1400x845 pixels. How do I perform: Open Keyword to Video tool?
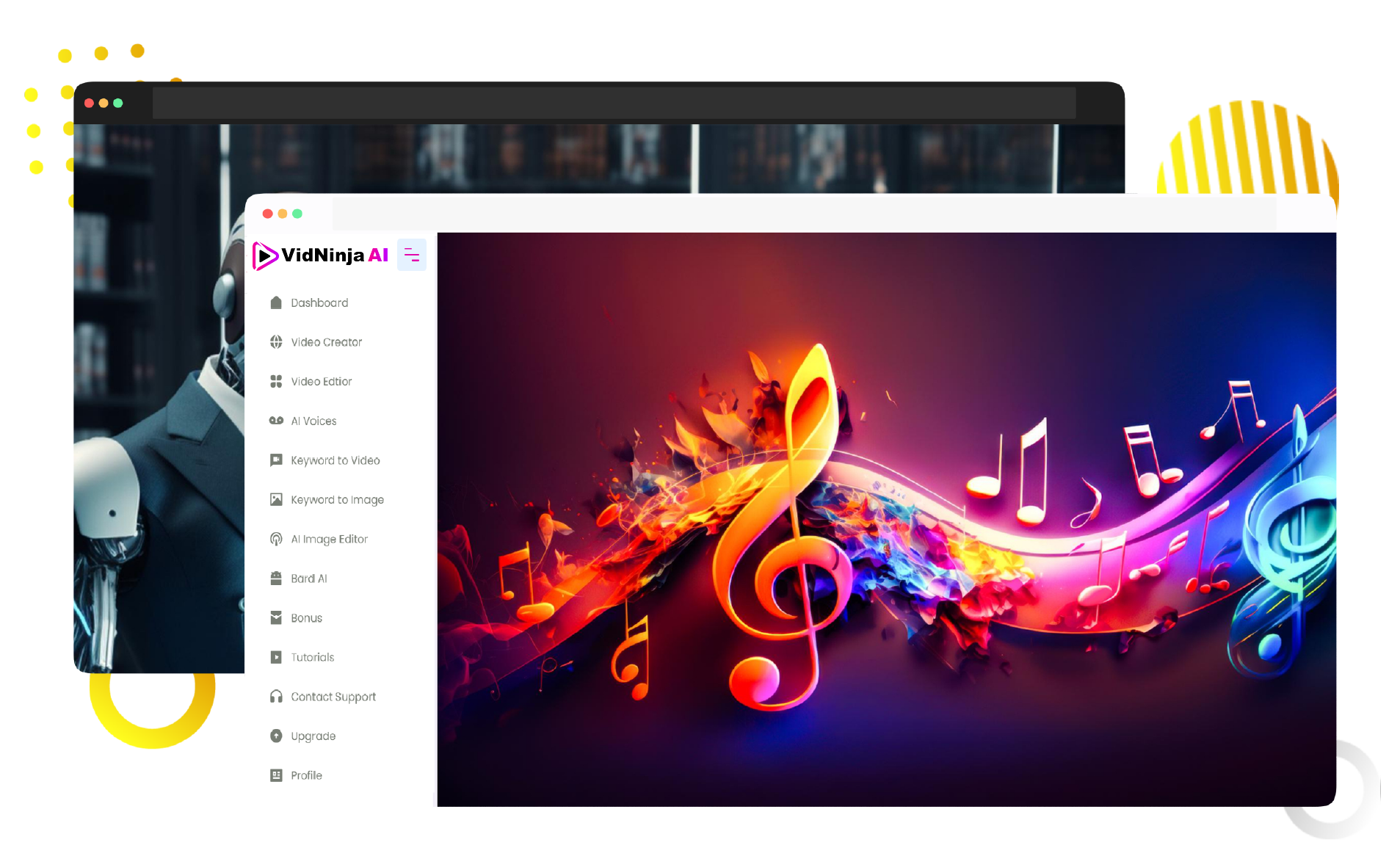[x=335, y=460]
